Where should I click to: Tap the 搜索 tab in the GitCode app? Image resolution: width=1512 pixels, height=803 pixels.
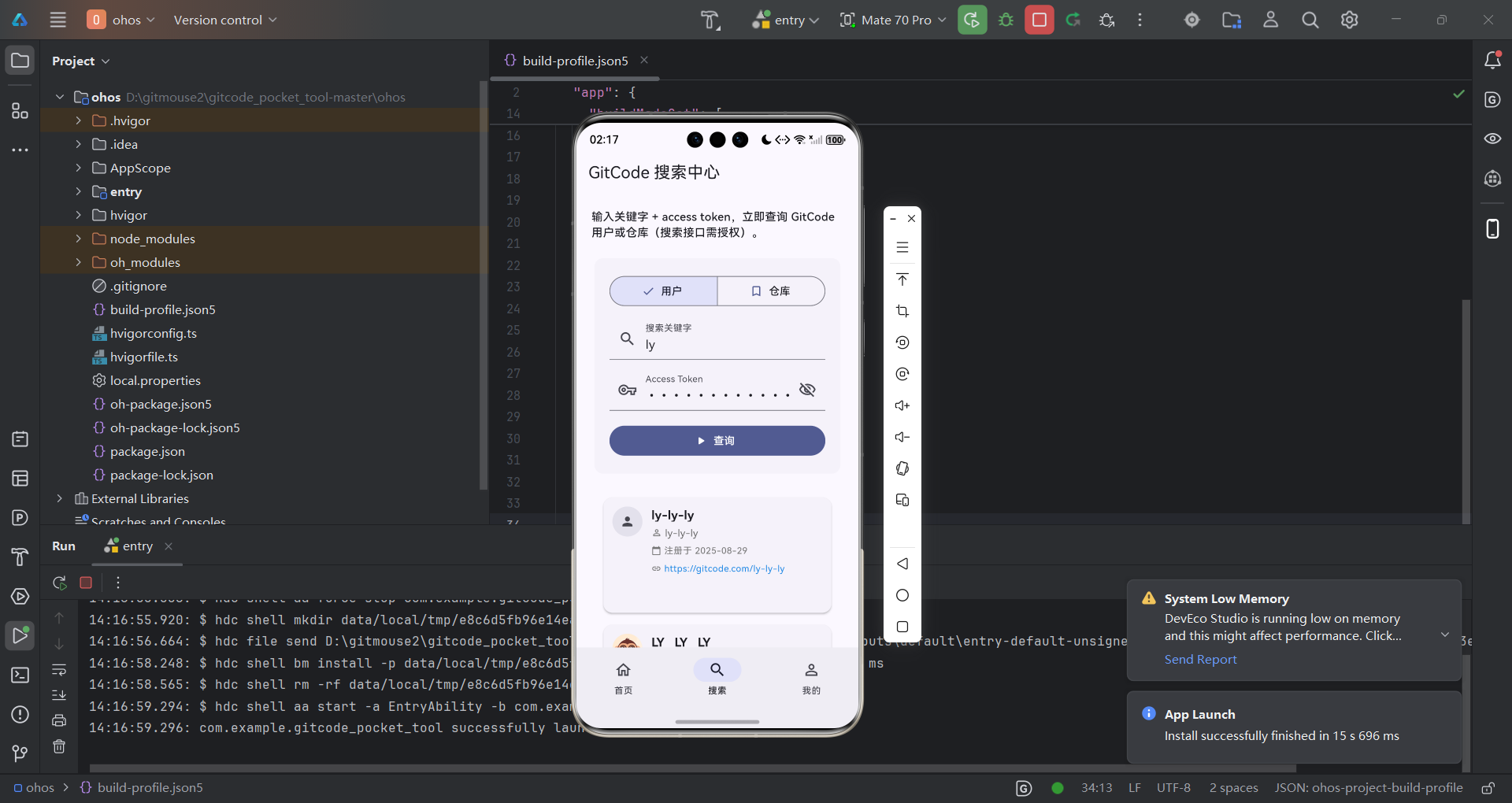pyautogui.click(x=717, y=677)
